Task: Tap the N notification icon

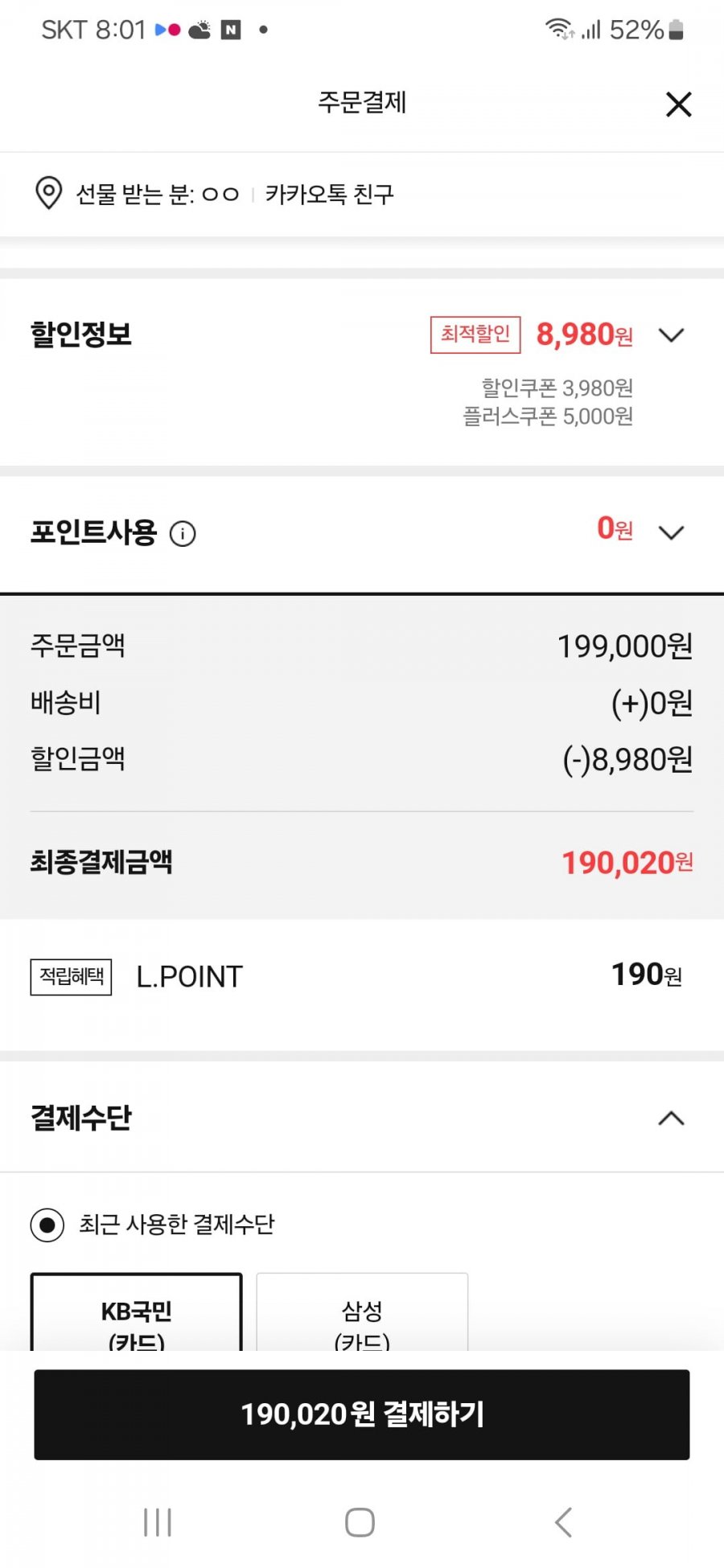Action: coord(231,31)
